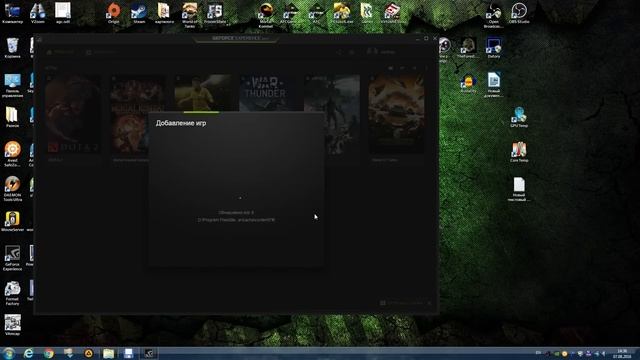Launch Google Chrome from the taskbar

49,353
